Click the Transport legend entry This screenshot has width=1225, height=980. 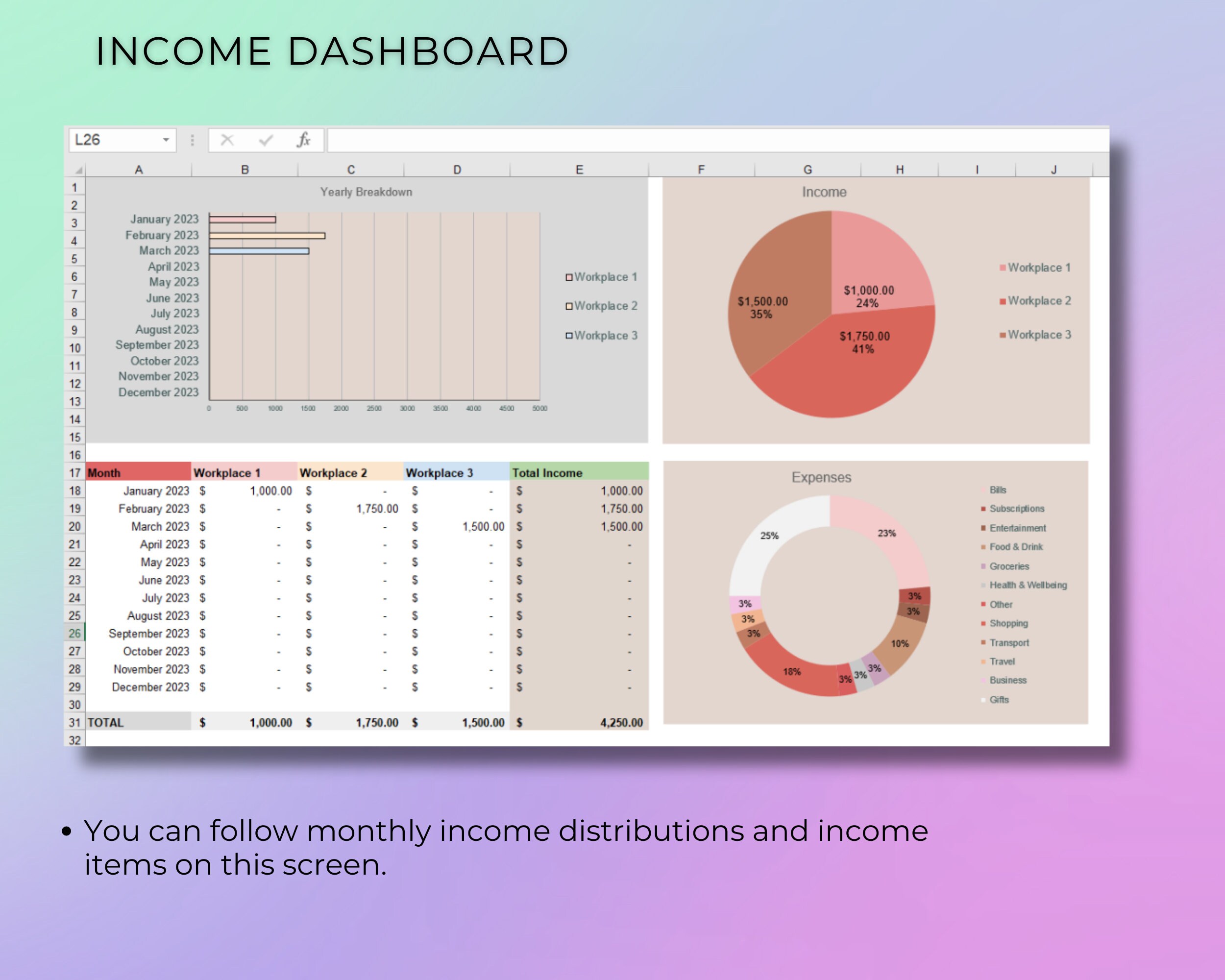1005,642
